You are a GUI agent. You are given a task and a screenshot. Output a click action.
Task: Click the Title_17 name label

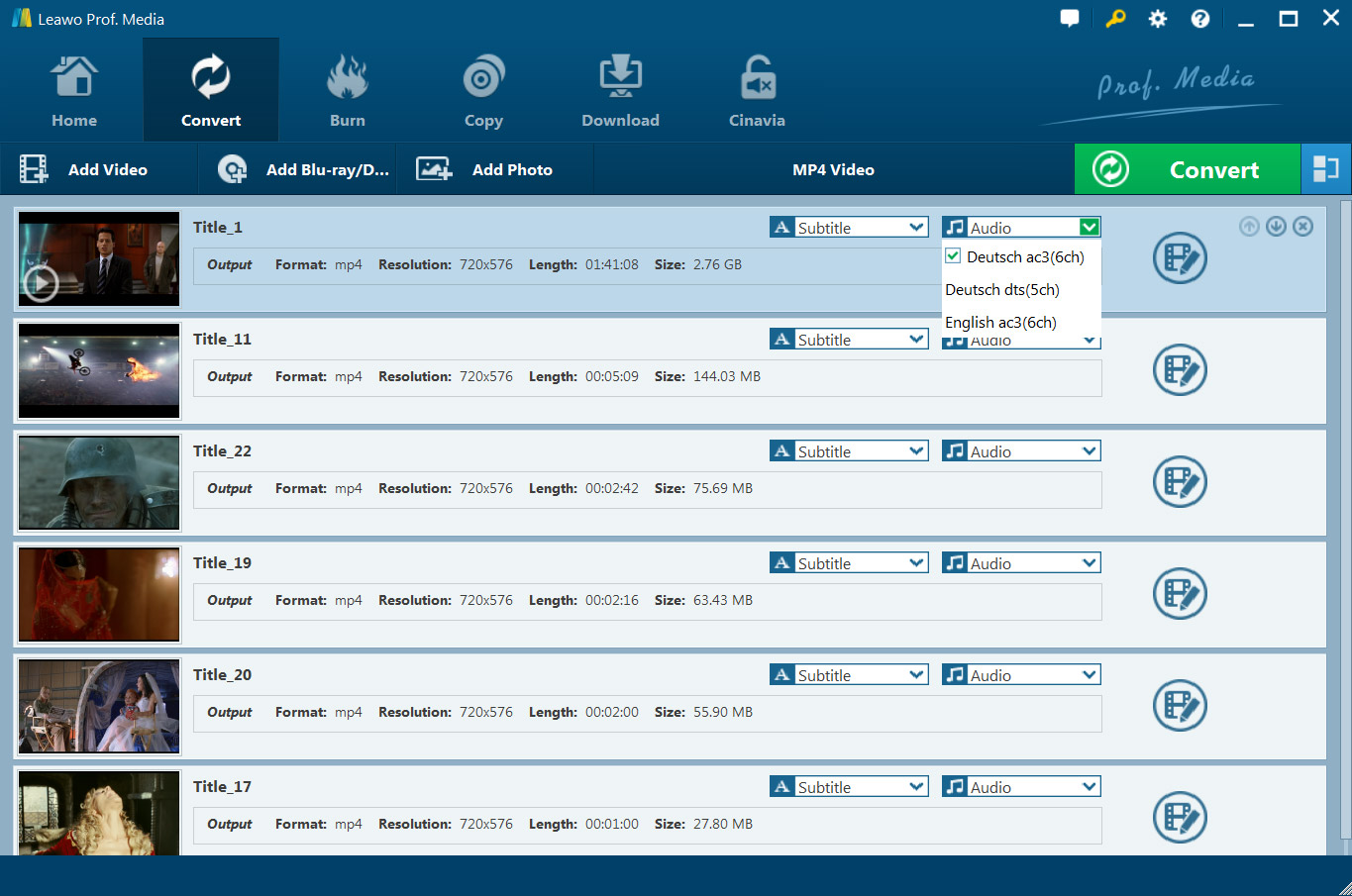coord(222,786)
